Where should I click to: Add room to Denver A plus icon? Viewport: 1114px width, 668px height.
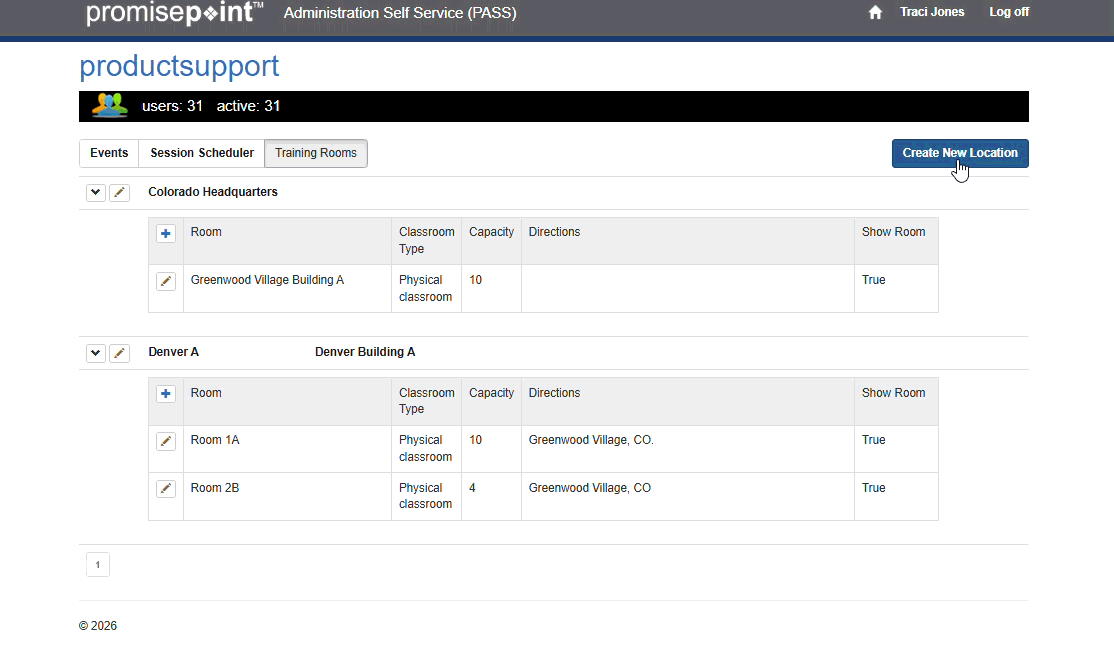166,394
